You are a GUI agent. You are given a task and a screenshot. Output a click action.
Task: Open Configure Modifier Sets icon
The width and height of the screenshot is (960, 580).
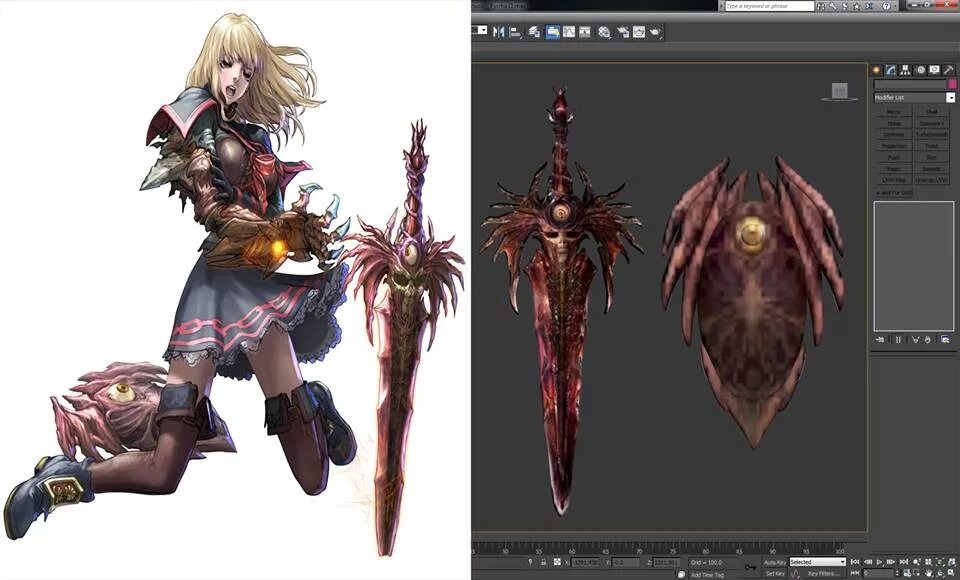(945, 339)
